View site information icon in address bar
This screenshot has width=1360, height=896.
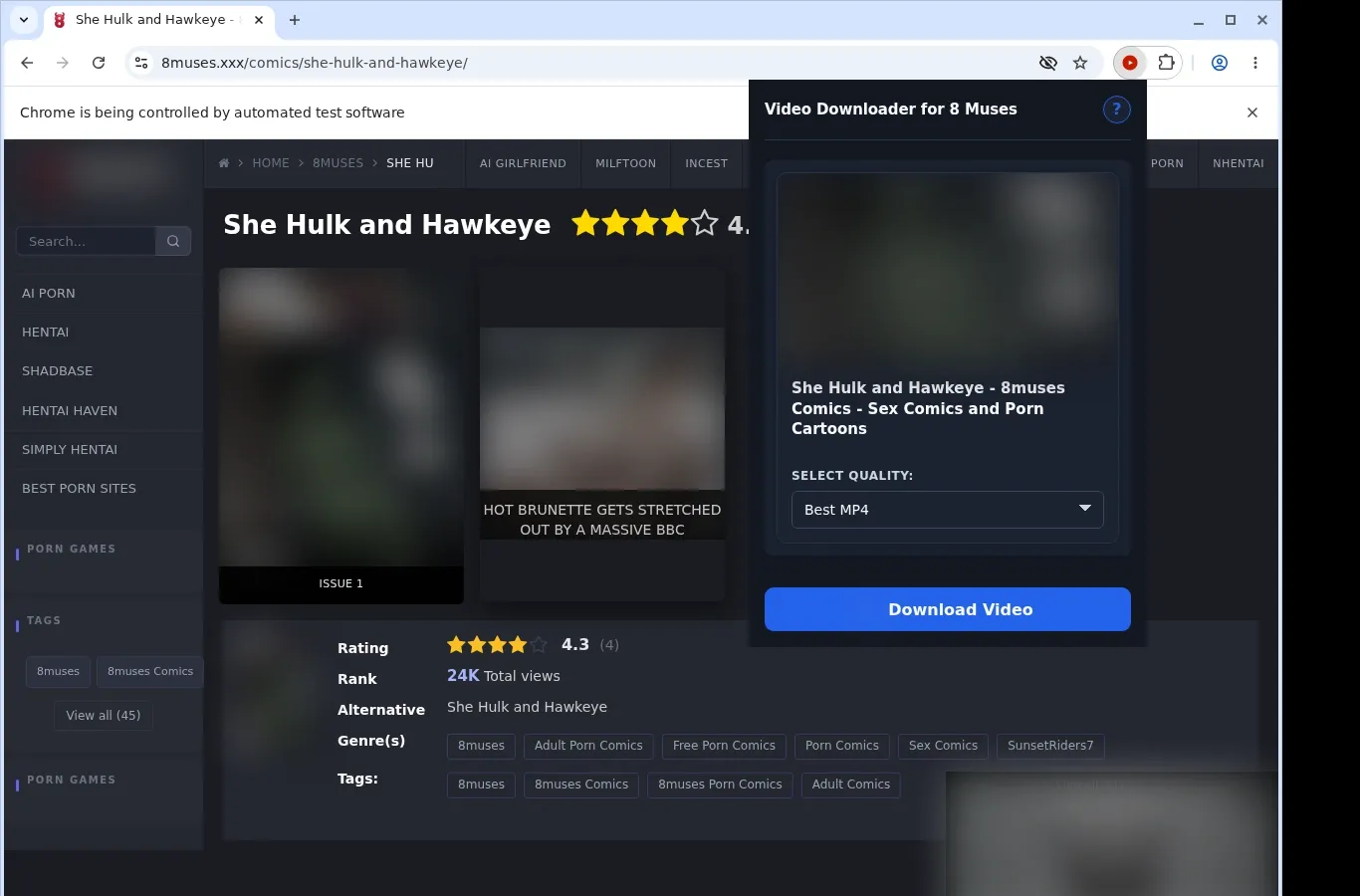click(141, 63)
